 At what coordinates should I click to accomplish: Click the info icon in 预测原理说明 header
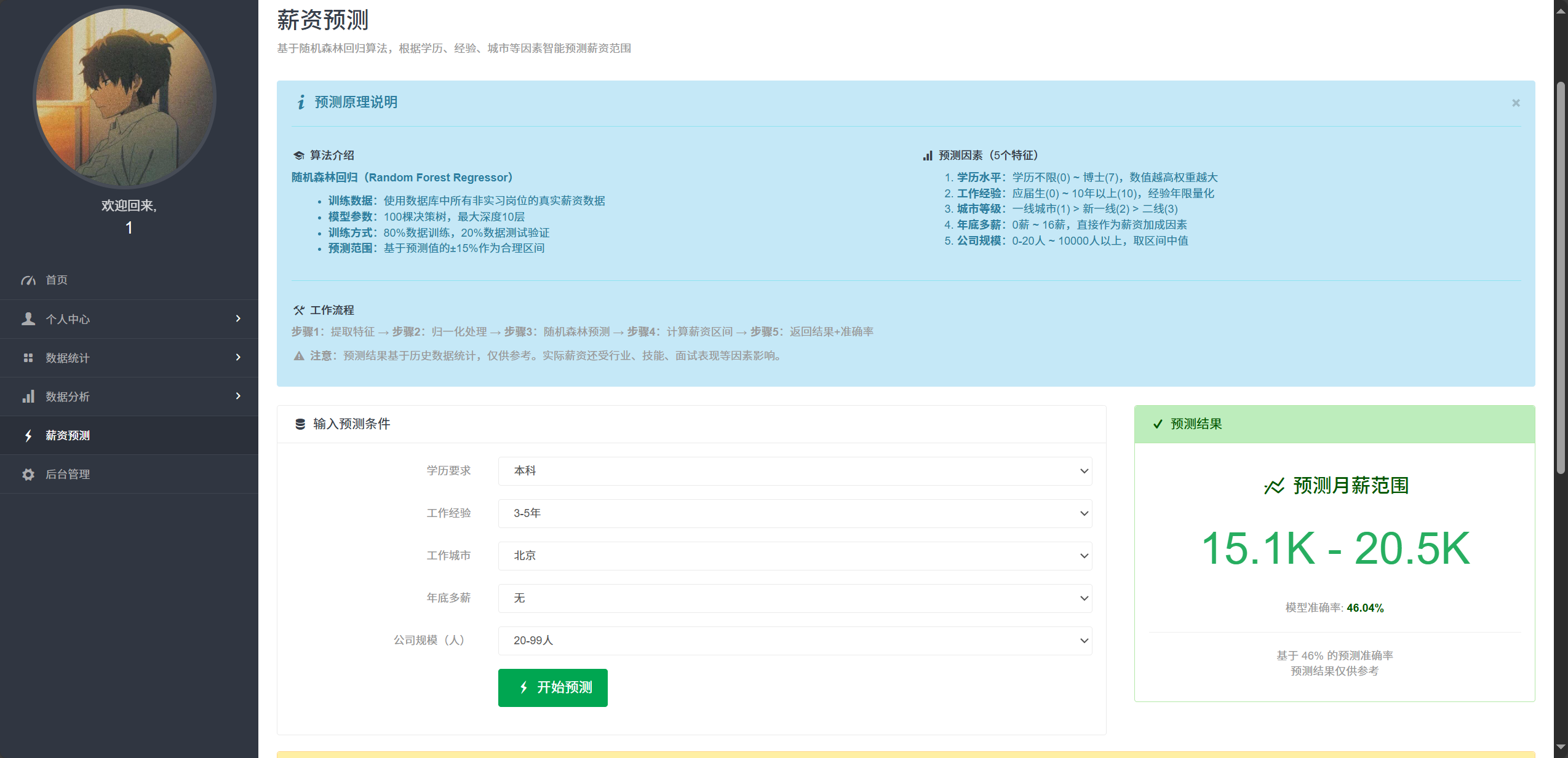(301, 102)
